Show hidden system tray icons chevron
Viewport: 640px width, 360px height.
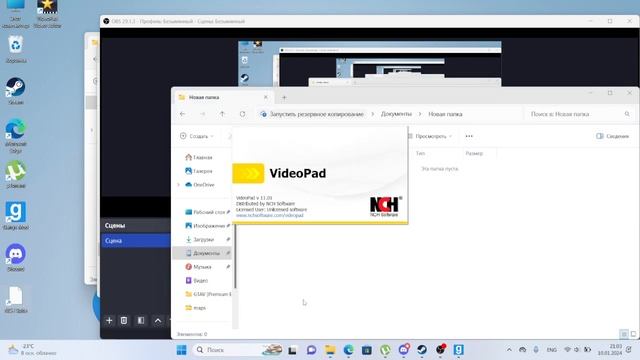click(x=509, y=350)
